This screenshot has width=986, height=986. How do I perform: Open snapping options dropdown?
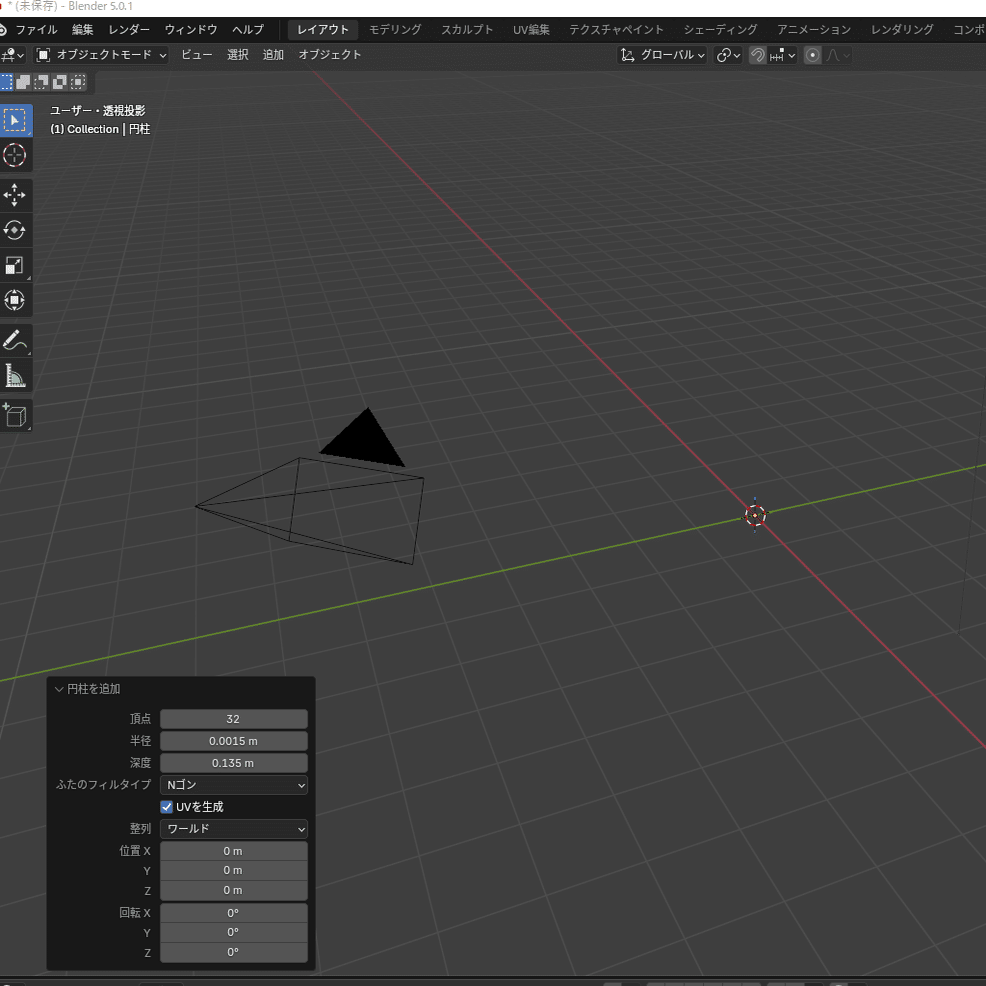783,55
